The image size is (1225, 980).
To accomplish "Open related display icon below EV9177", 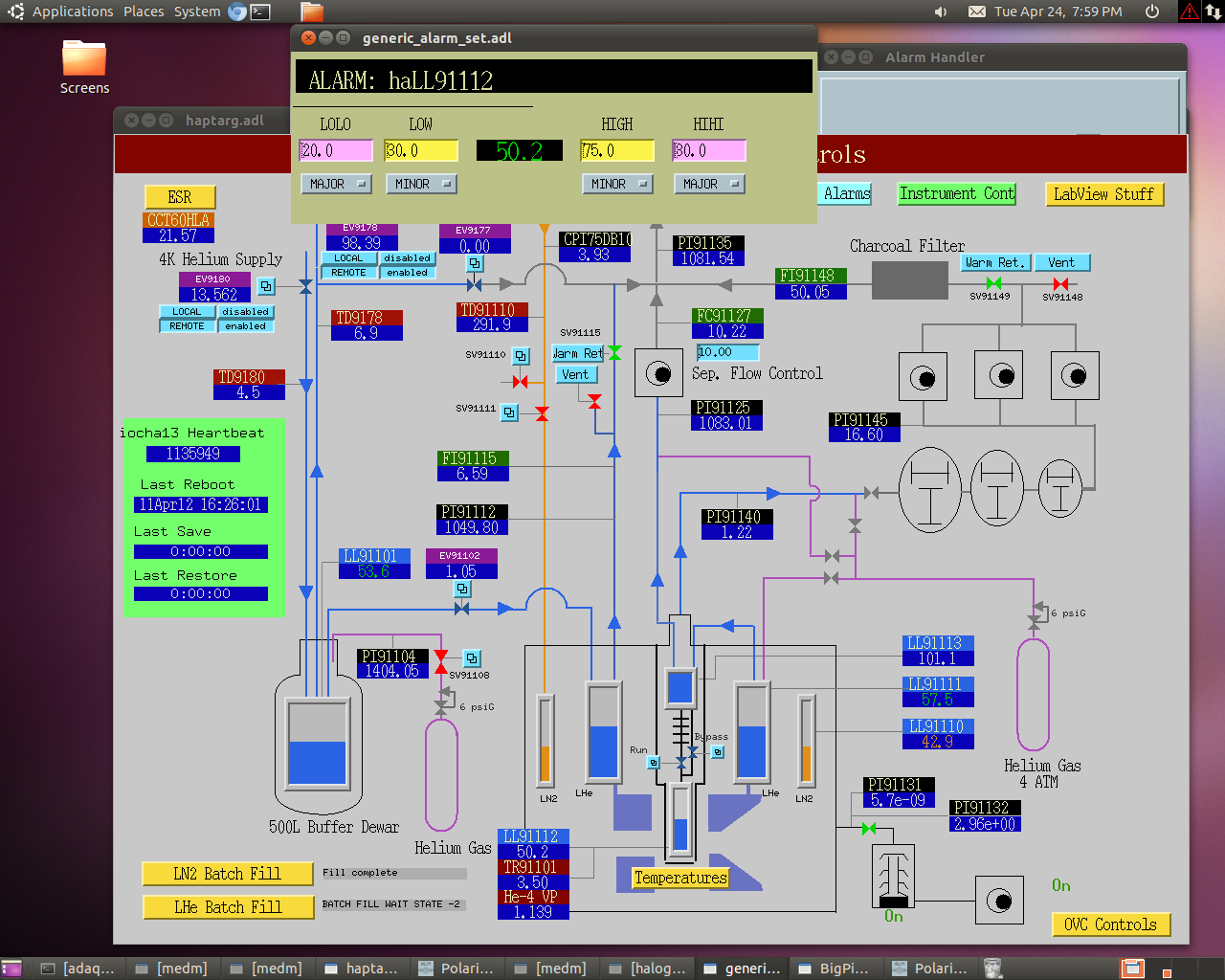I will [475, 263].
